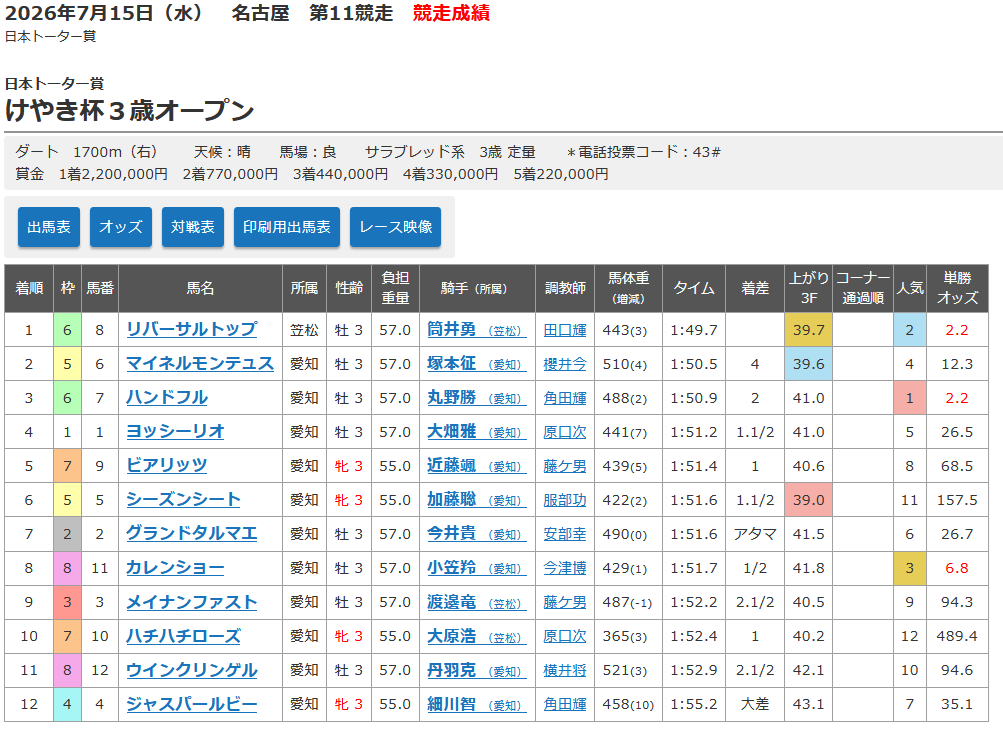
Task: Open trainer 今津博 page
Action: (x=565, y=568)
